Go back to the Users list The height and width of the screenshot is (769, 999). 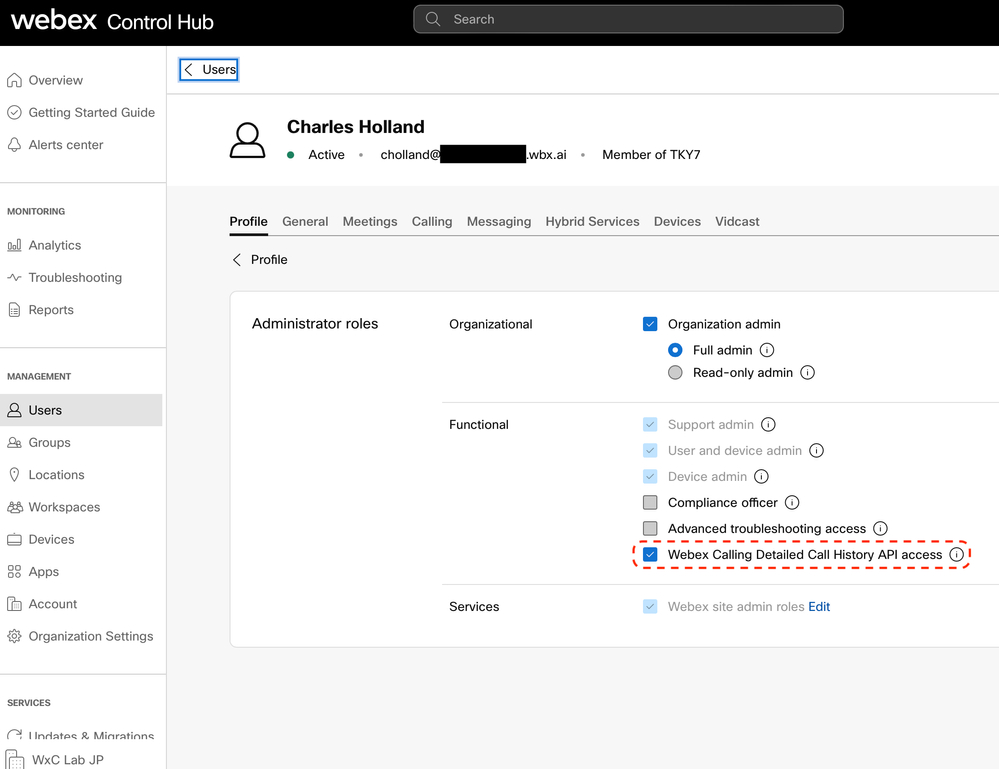(x=209, y=69)
